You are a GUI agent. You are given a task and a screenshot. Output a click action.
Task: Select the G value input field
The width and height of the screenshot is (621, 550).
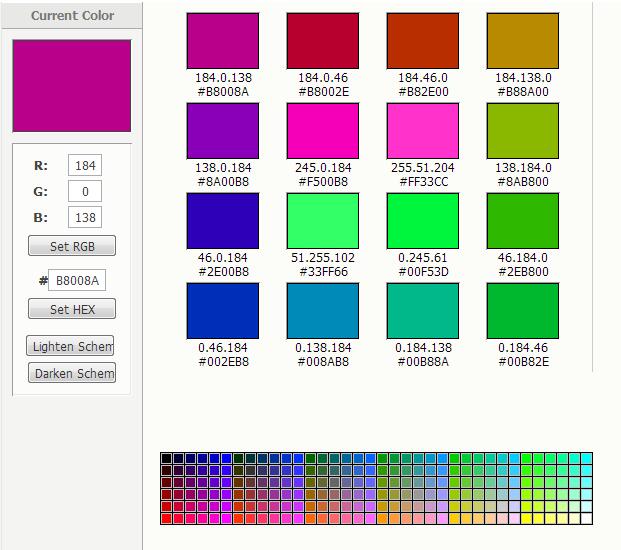pyautogui.click(x=84, y=192)
